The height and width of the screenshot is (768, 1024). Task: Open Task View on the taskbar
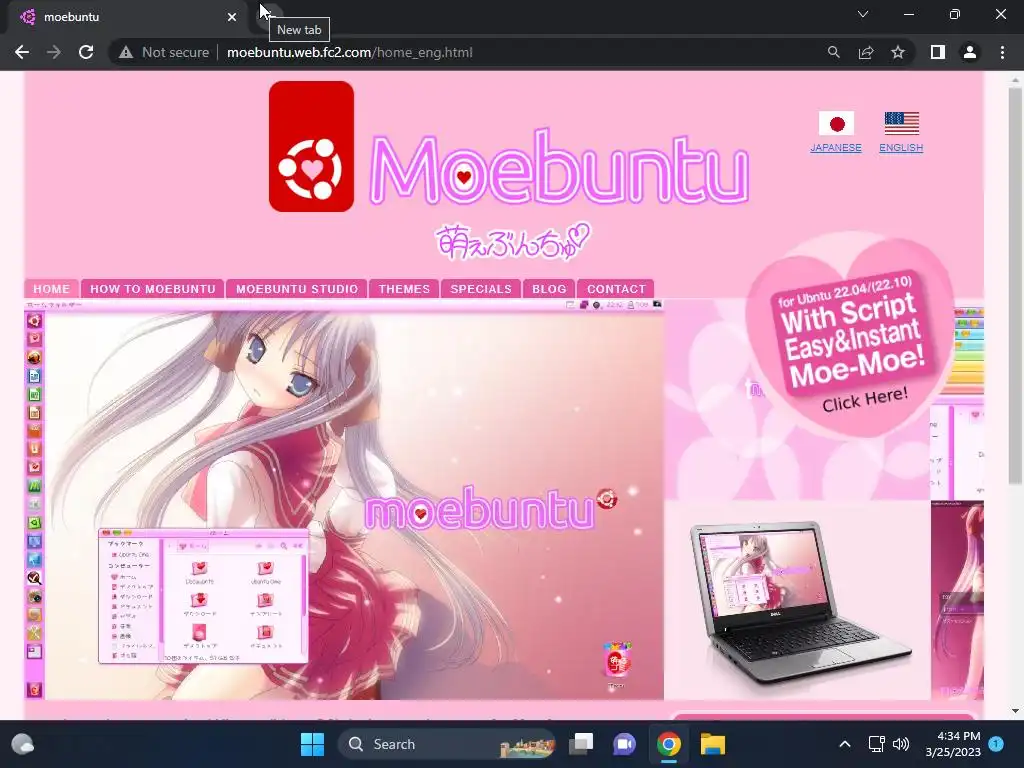[581, 744]
